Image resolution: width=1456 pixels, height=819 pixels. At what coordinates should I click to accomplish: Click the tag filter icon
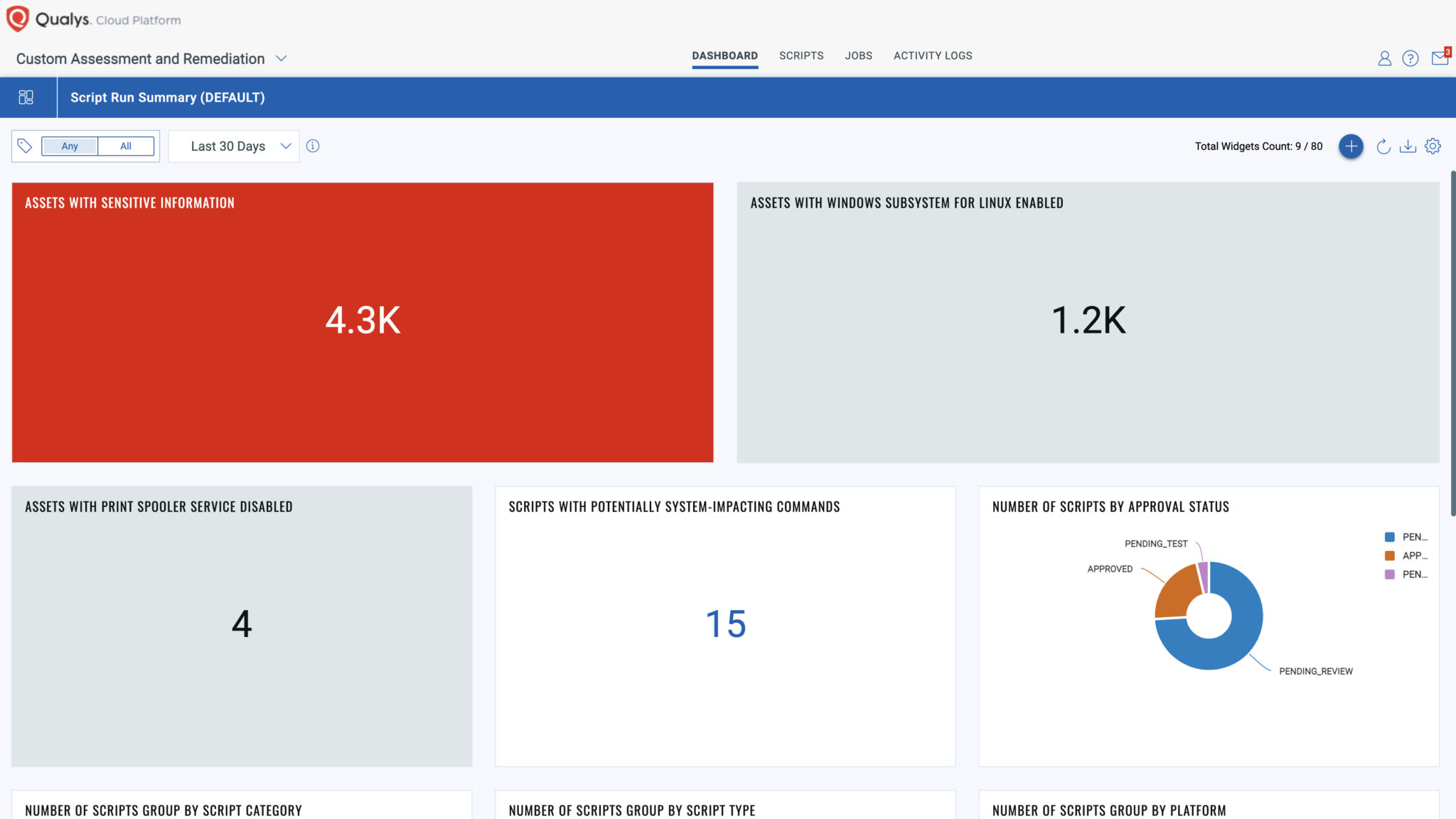(x=25, y=146)
